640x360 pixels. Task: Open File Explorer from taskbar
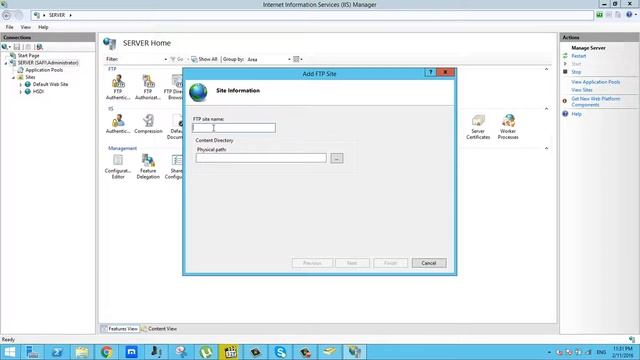[x=82, y=352]
